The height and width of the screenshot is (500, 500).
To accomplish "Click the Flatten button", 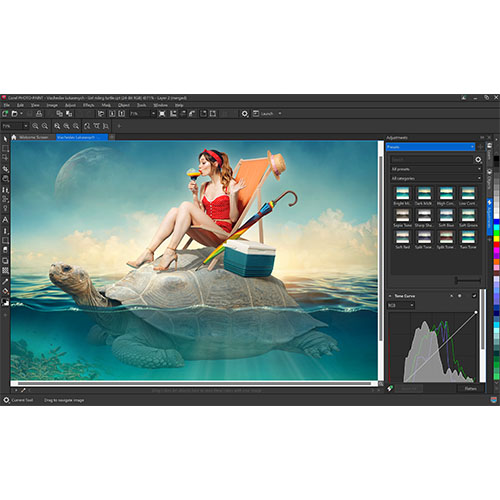I will pos(470,389).
